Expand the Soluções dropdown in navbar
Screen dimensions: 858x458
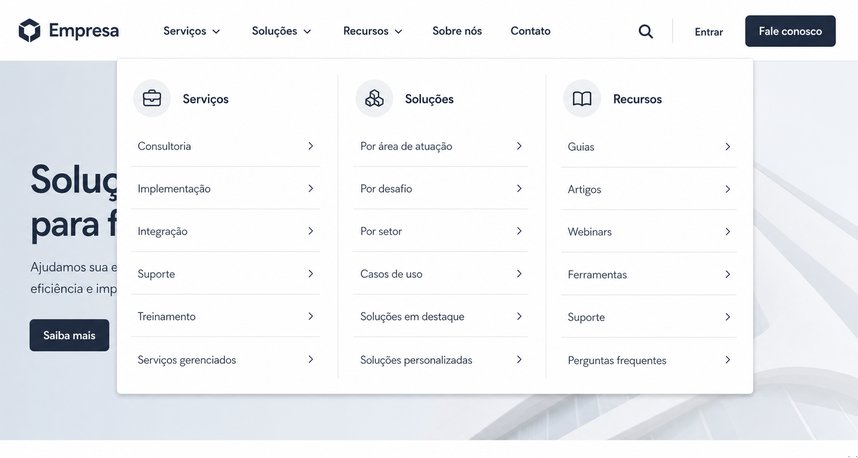281,31
